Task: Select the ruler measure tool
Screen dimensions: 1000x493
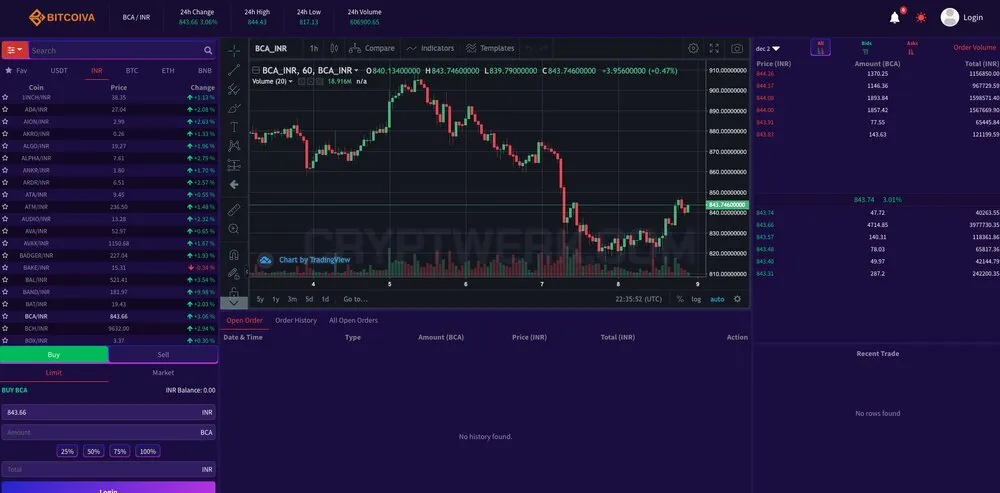Action: (x=233, y=209)
